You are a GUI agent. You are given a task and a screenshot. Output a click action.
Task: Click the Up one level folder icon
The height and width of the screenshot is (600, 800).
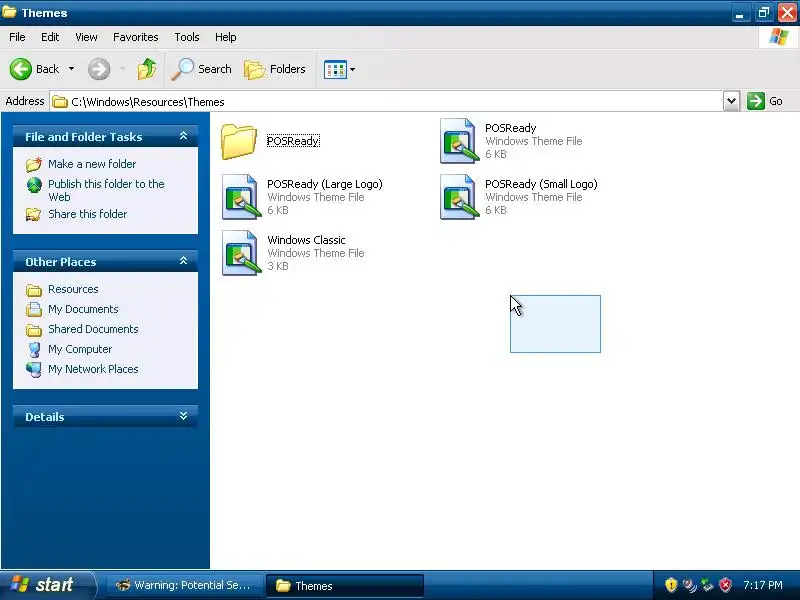147,69
